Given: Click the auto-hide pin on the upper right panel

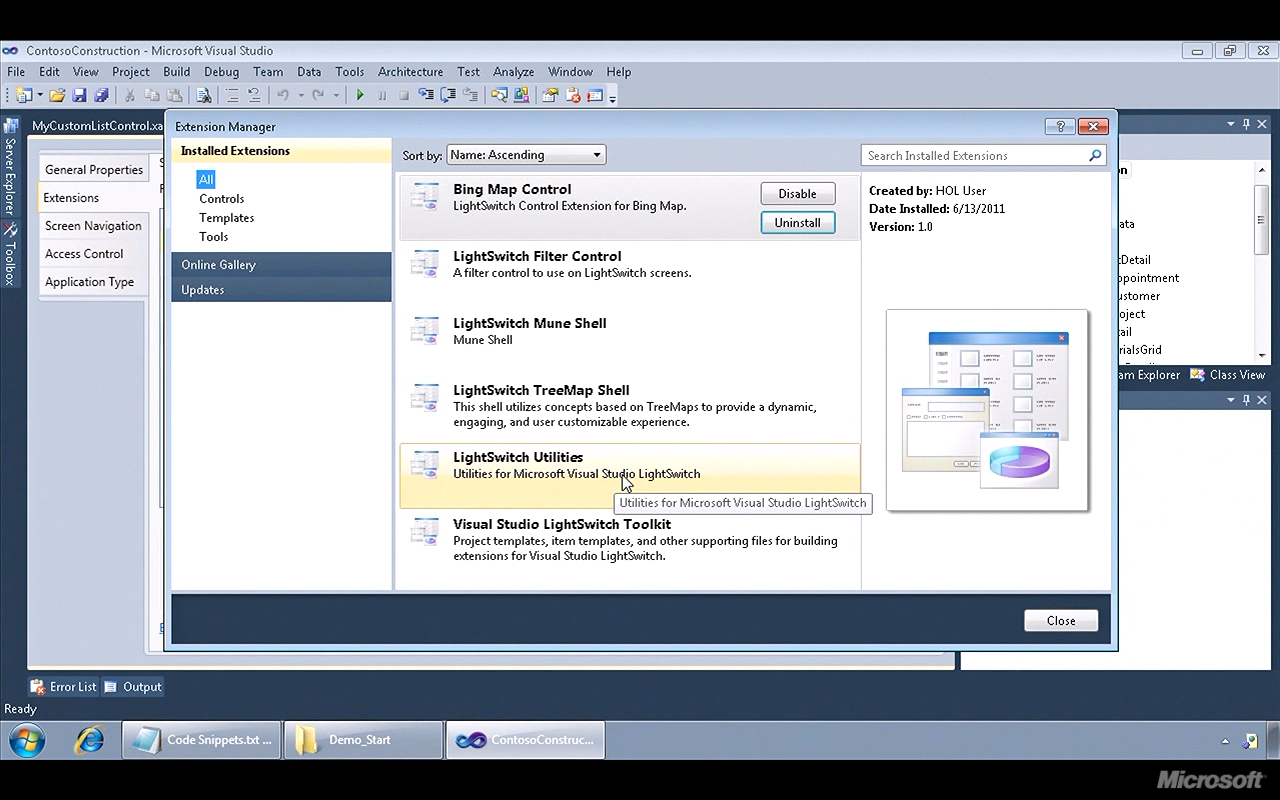Looking at the screenshot, I should click(x=1246, y=124).
